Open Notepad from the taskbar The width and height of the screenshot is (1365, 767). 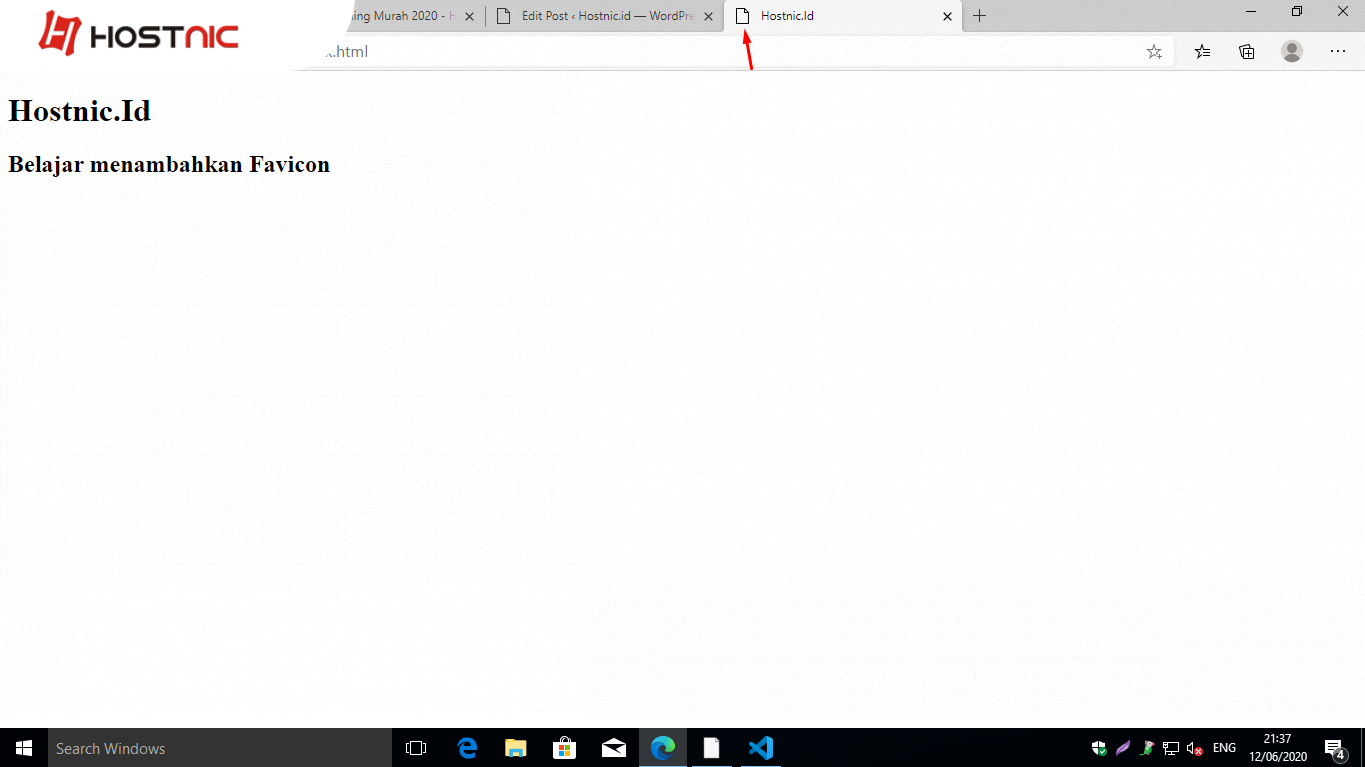[x=712, y=747]
